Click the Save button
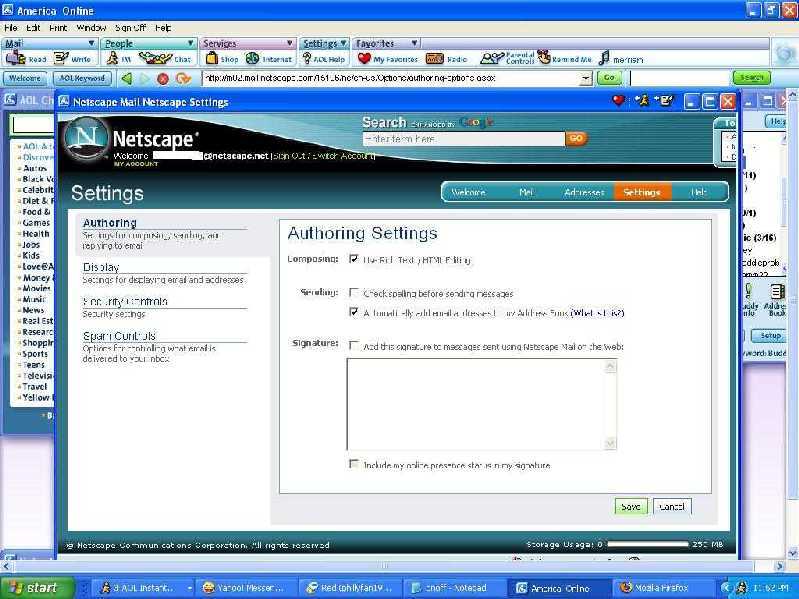Viewport: 799px width, 599px height. [x=631, y=506]
